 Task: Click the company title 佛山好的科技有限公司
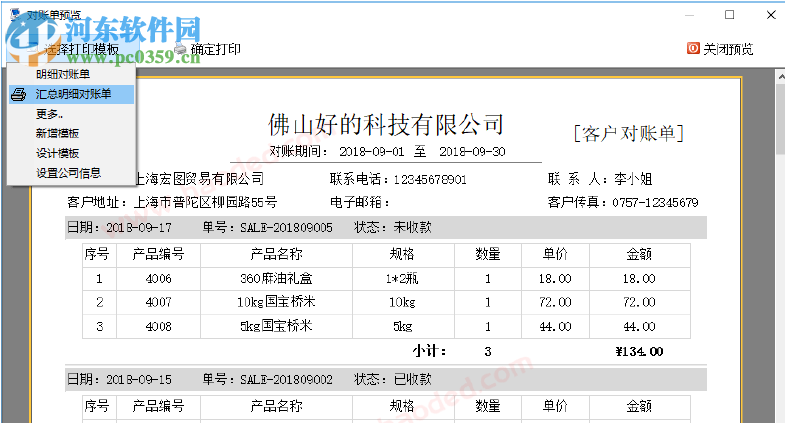(x=385, y=124)
